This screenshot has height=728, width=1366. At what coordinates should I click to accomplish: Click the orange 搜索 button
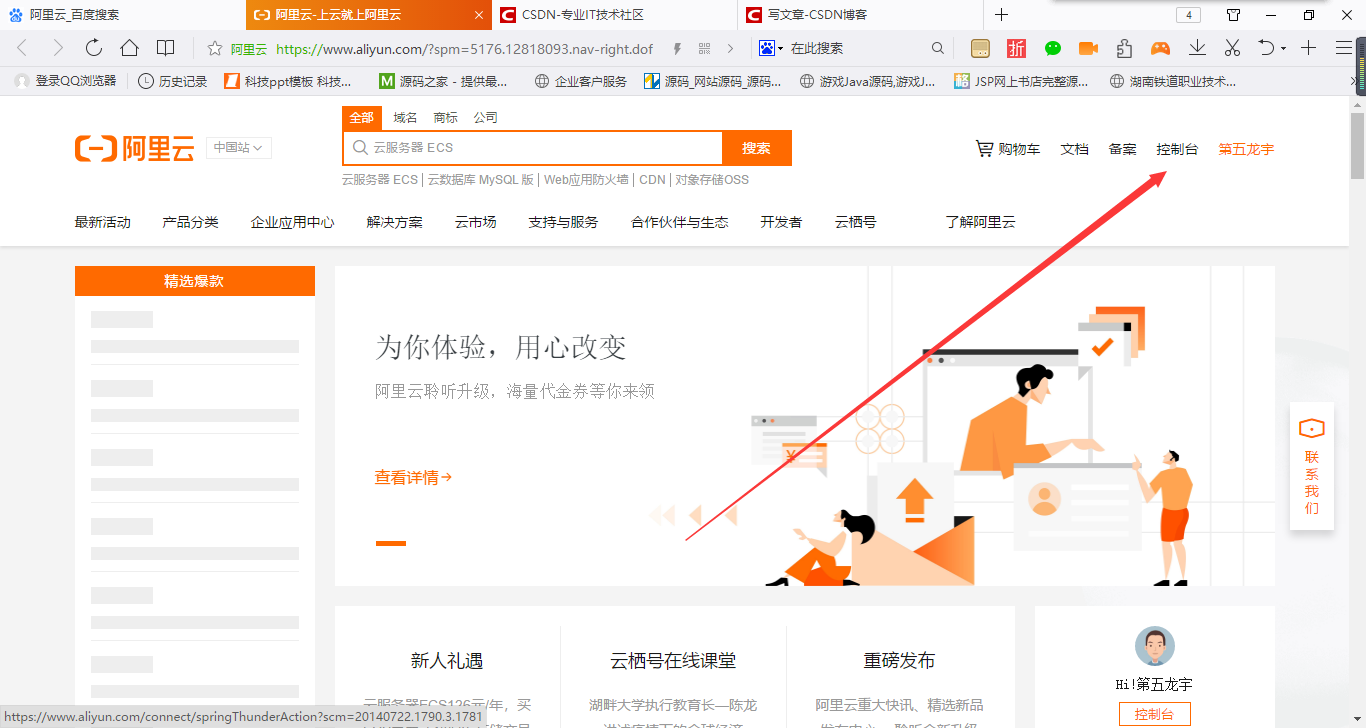[757, 147]
